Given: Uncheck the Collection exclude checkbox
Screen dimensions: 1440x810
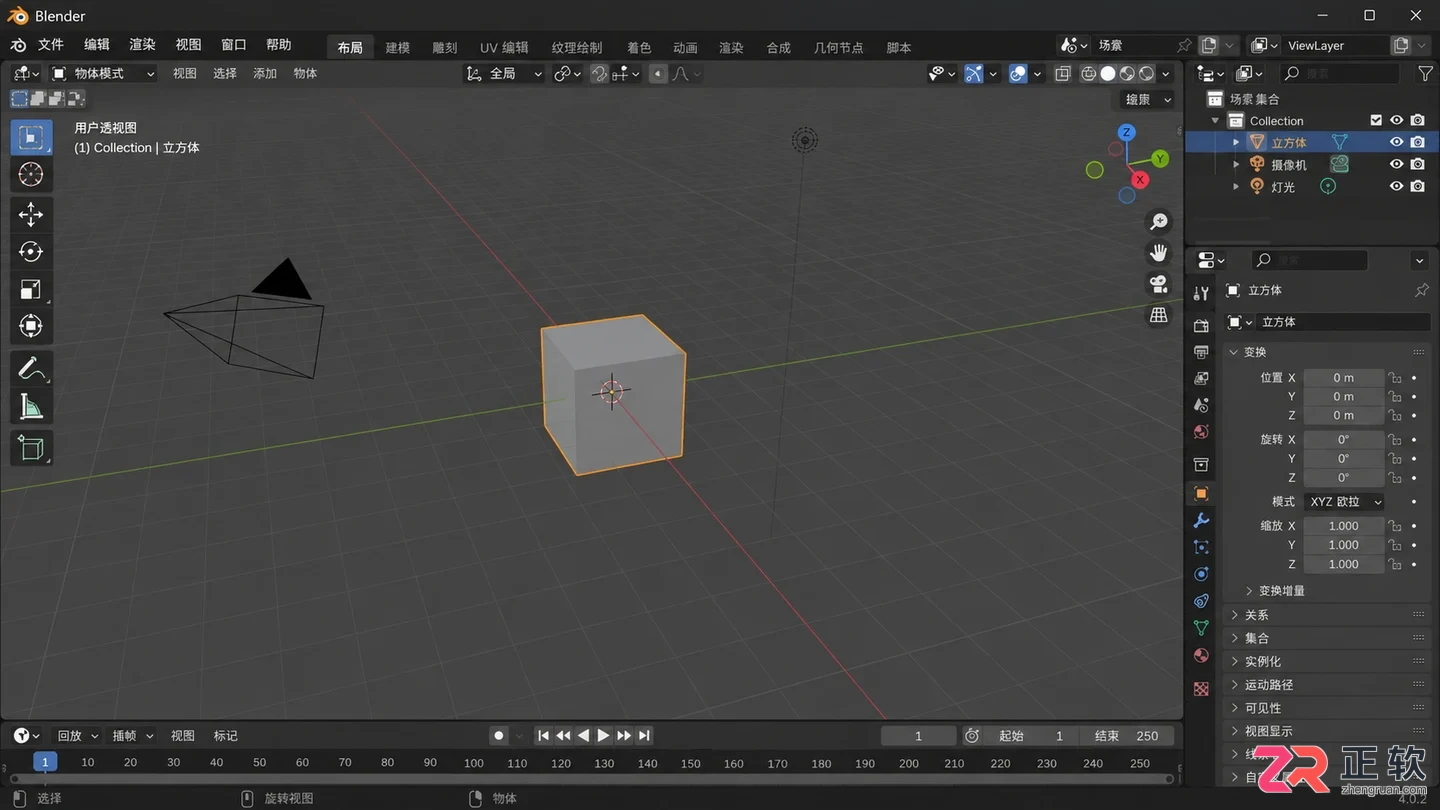Looking at the screenshot, I should point(1376,120).
